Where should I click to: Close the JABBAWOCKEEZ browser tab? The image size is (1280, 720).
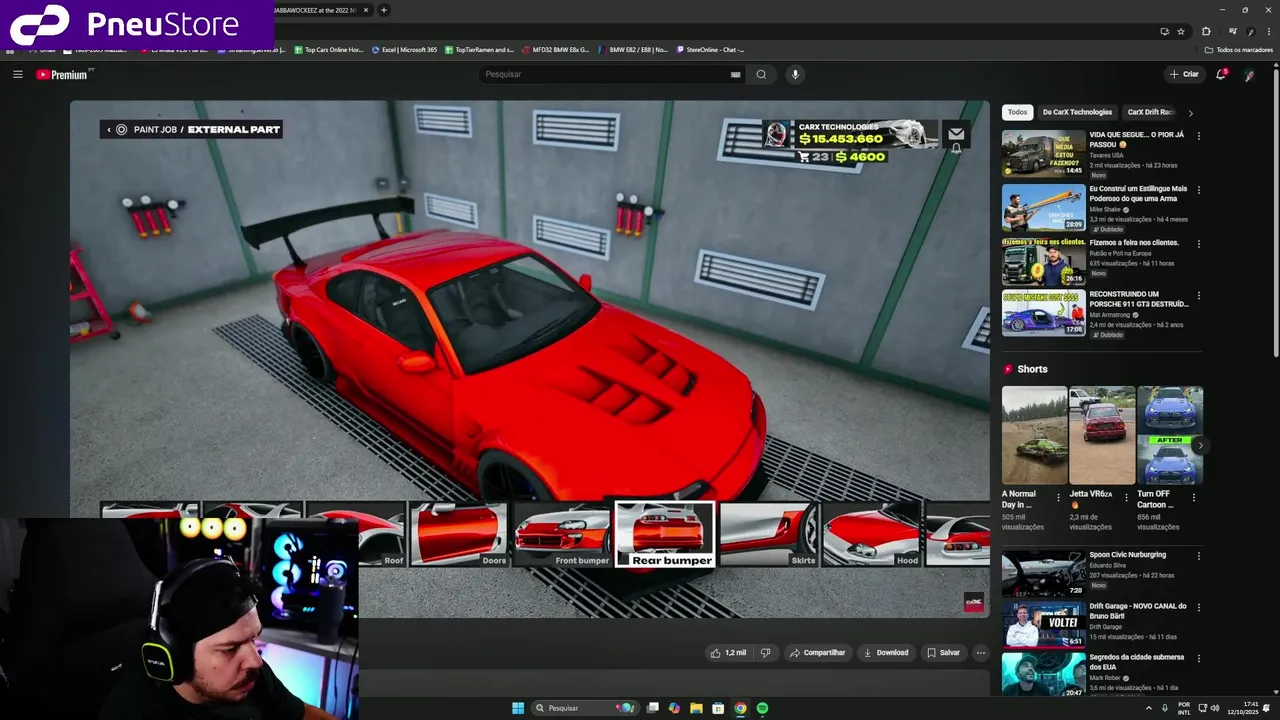[x=366, y=10]
